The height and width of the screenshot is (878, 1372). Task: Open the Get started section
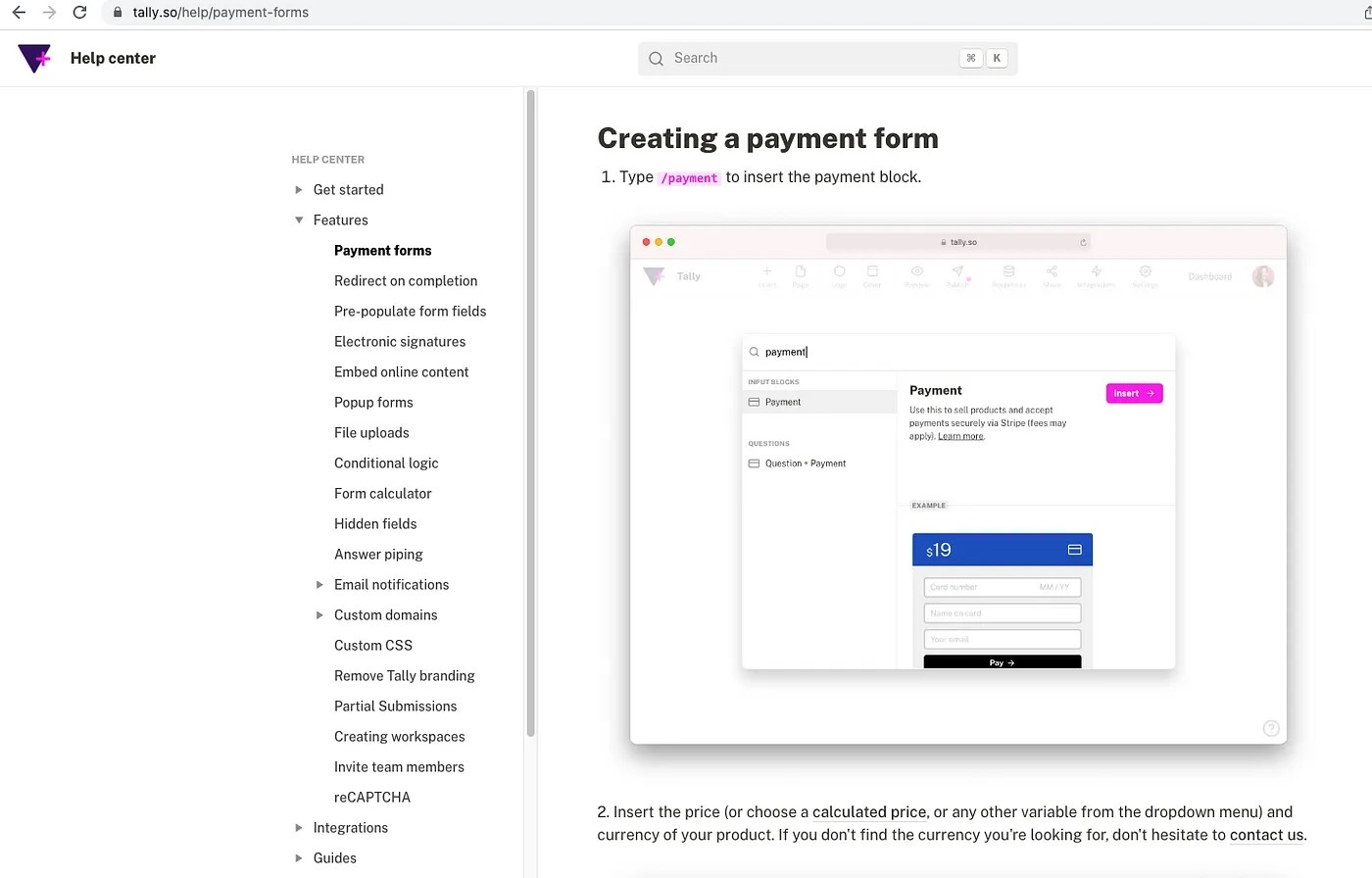348,190
